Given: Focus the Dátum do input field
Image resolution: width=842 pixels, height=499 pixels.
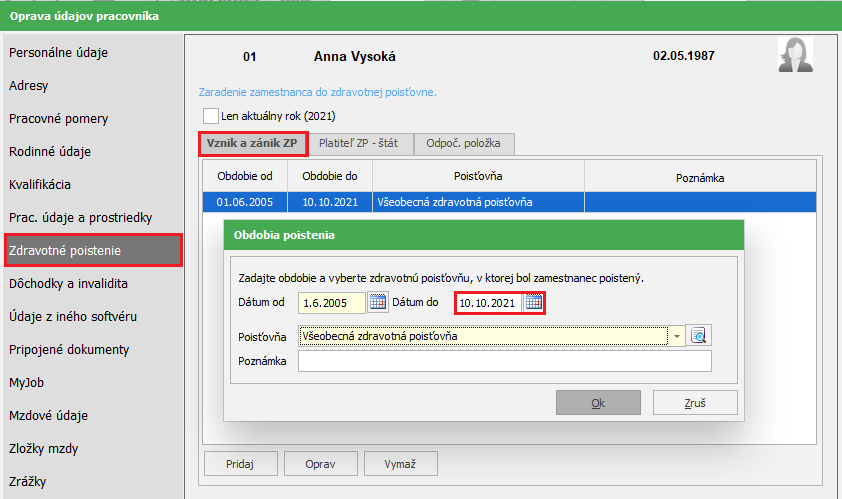Looking at the screenshot, I should tap(489, 303).
